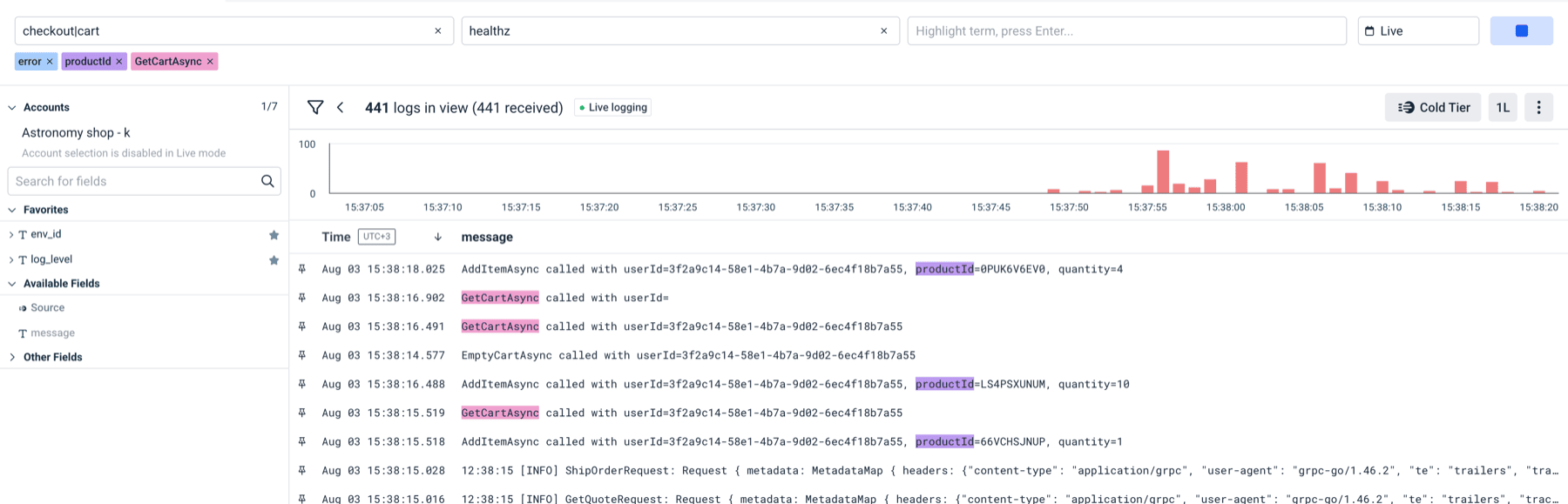Clear the checkout|cart filter field

437,31
